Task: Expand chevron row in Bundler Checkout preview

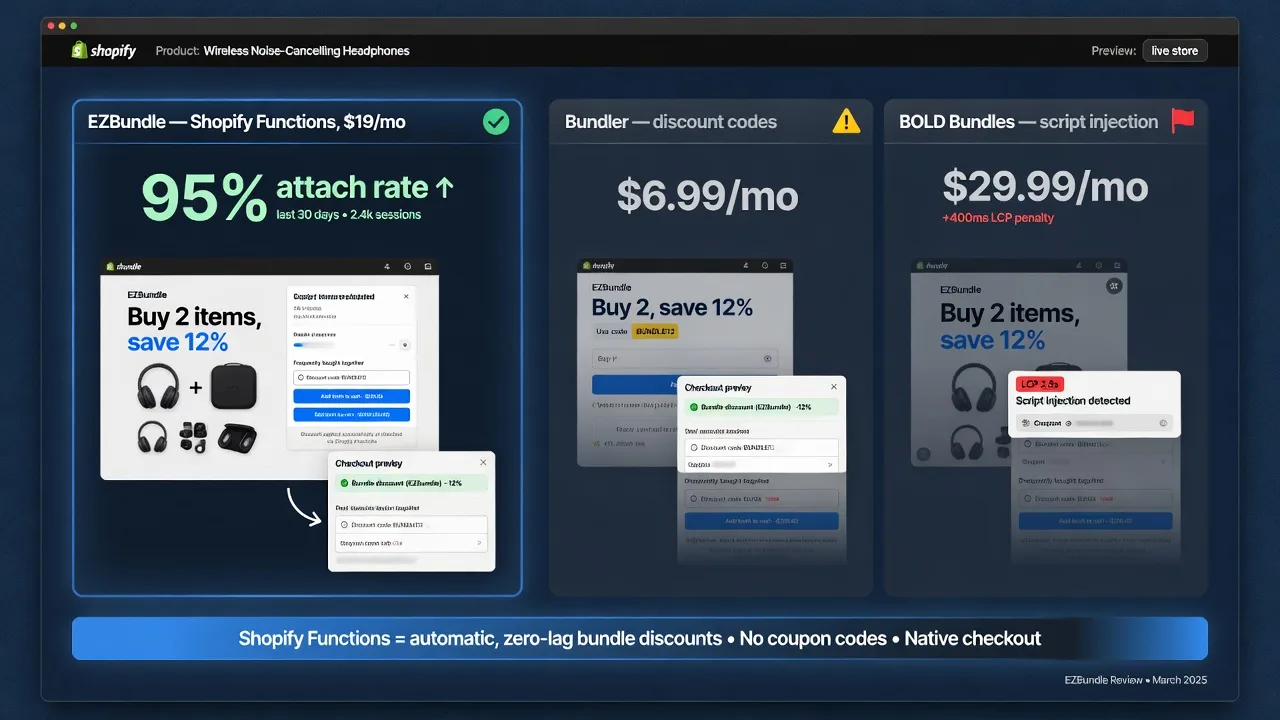Action: point(761,464)
